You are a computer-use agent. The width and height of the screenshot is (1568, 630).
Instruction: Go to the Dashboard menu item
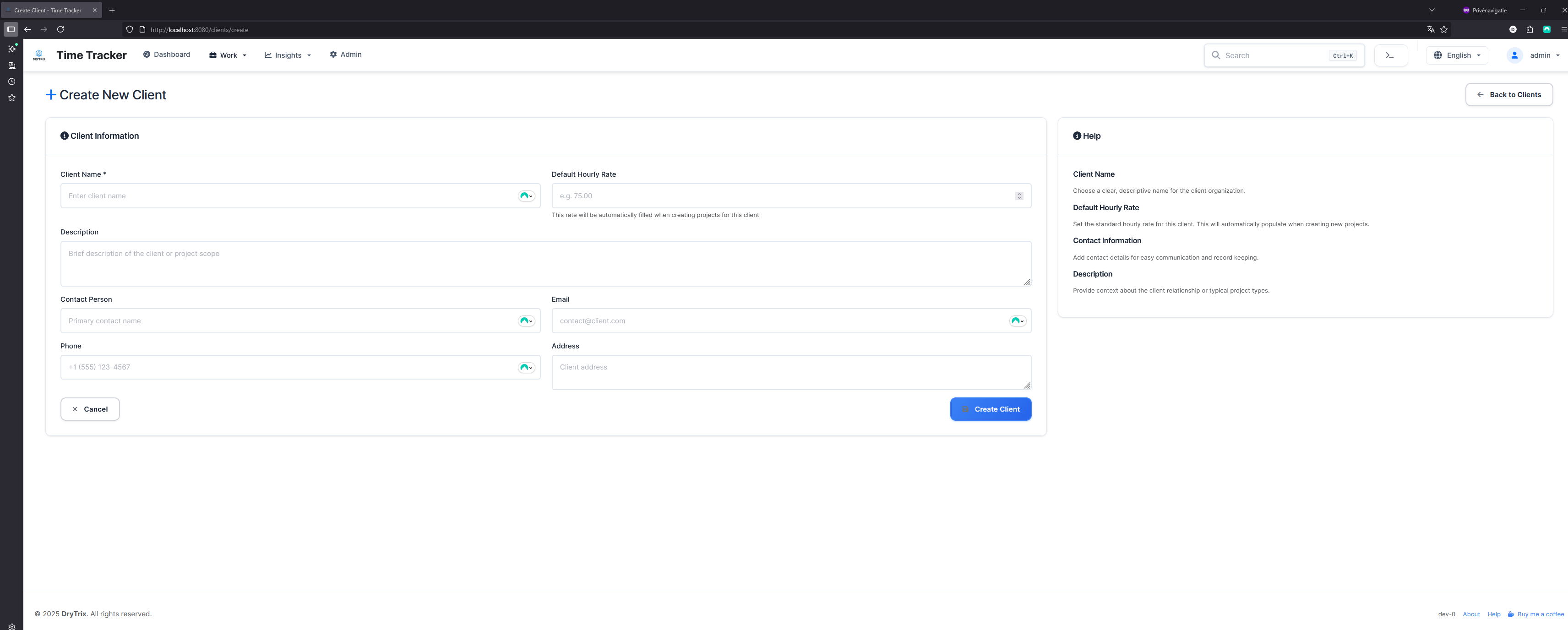pos(166,54)
